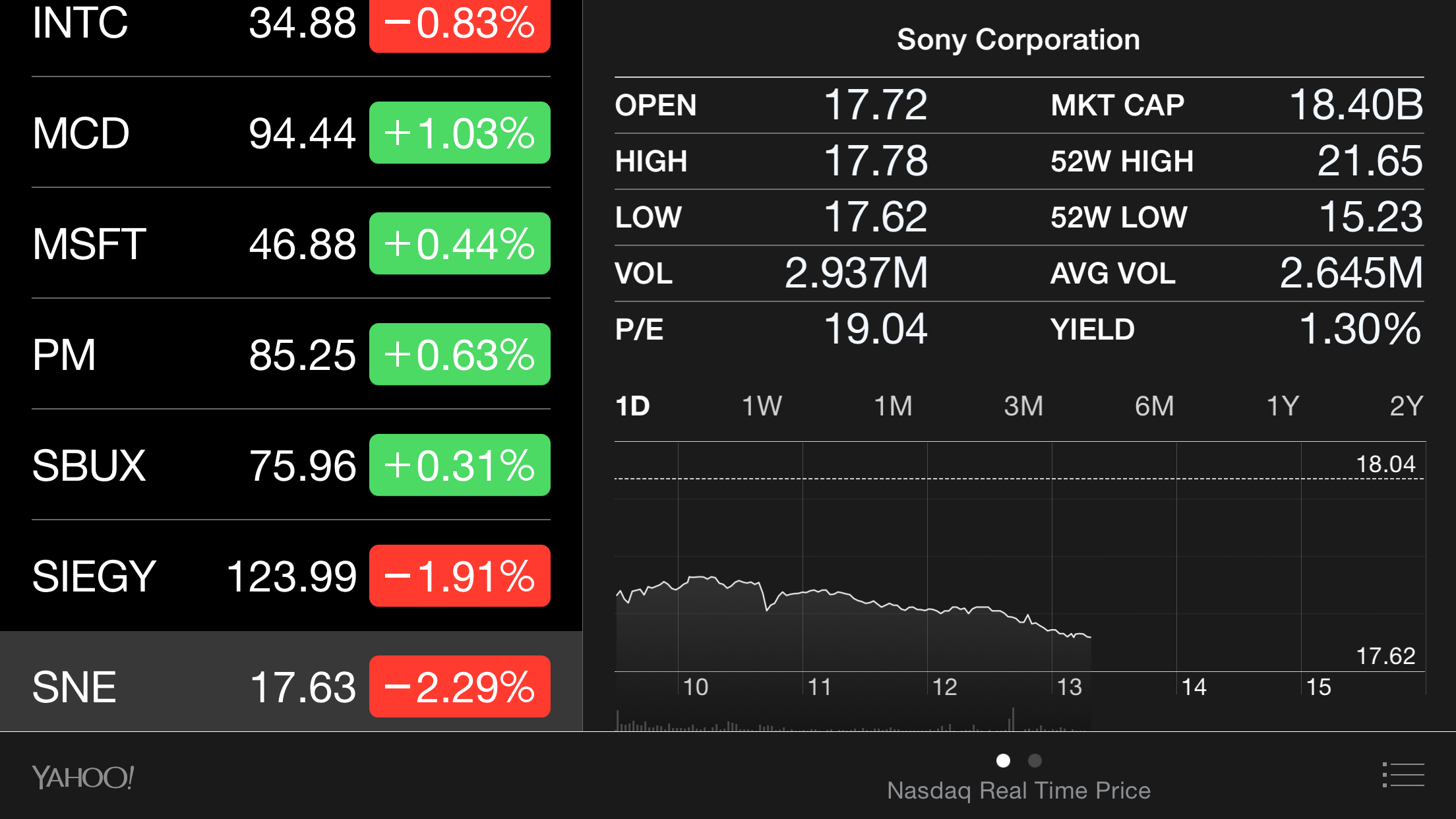Tap the VOL value 2.937M
The height and width of the screenshot is (819, 1456).
pyautogui.click(x=856, y=273)
